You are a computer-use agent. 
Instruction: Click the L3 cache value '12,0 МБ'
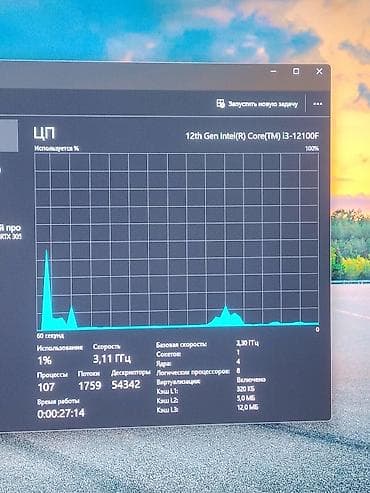pos(248,407)
